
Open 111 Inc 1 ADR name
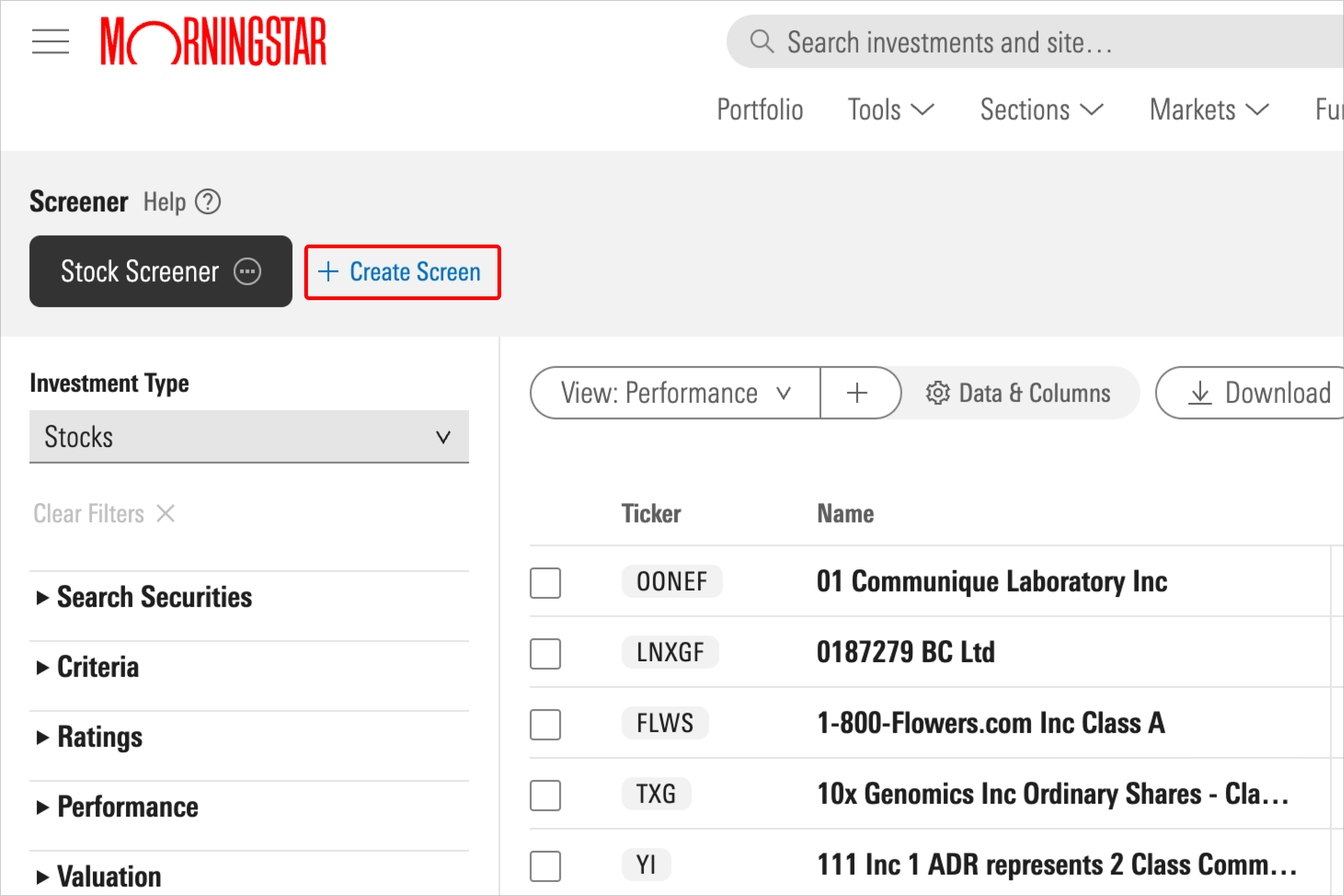(1057, 865)
